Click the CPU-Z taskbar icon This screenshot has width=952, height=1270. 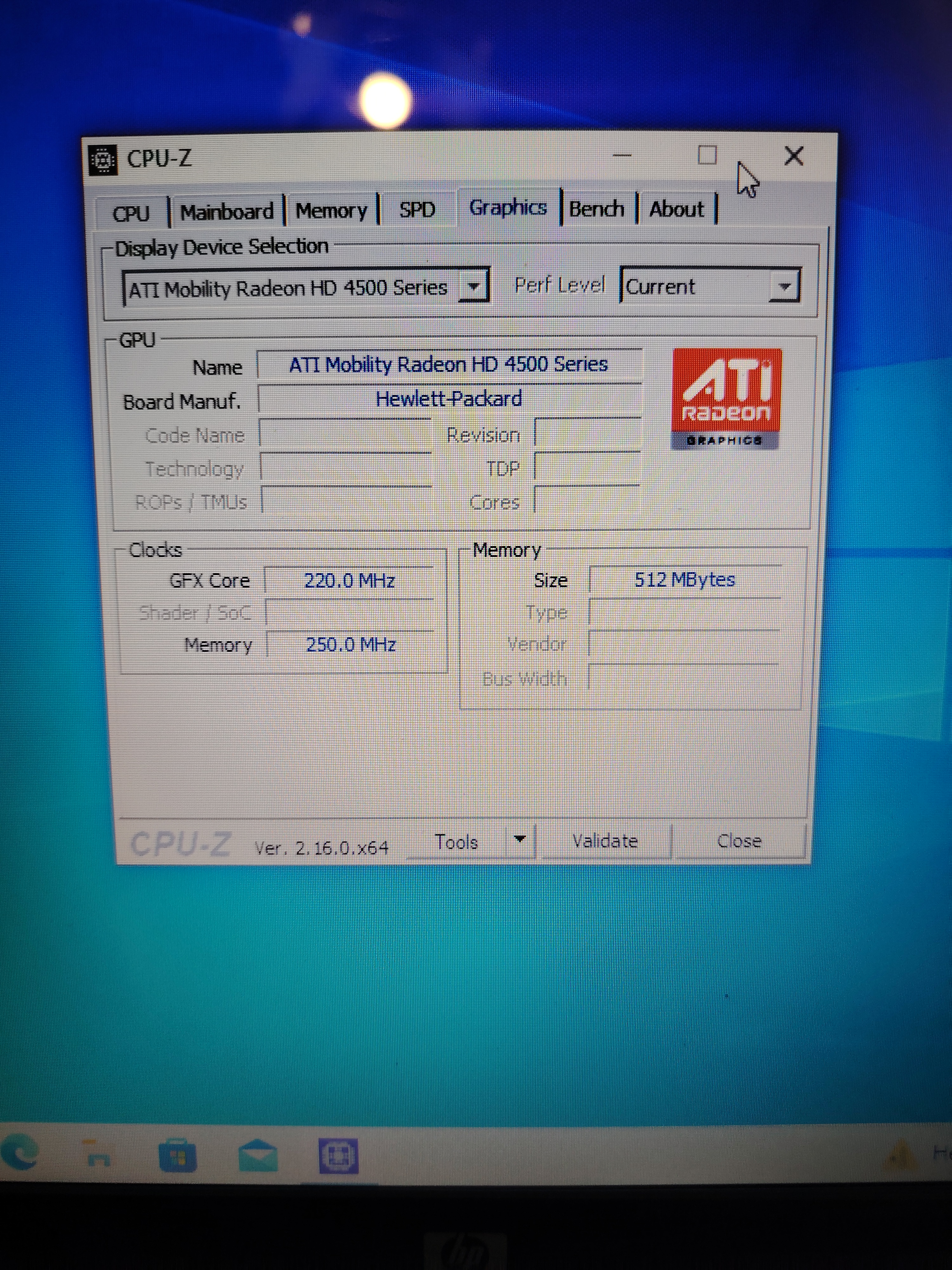point(339,1155)
